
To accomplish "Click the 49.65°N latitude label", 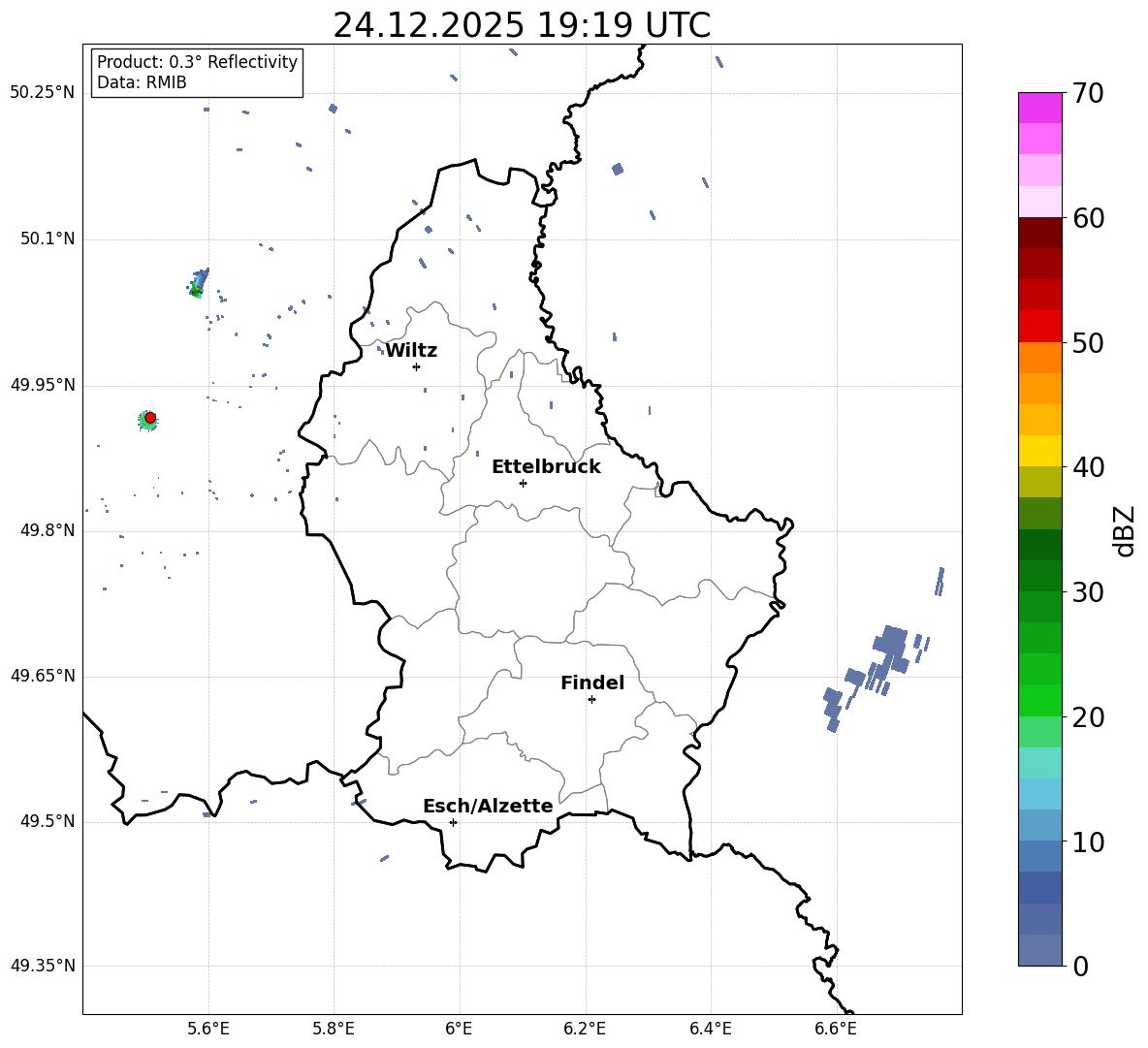I will coord(43,676).
